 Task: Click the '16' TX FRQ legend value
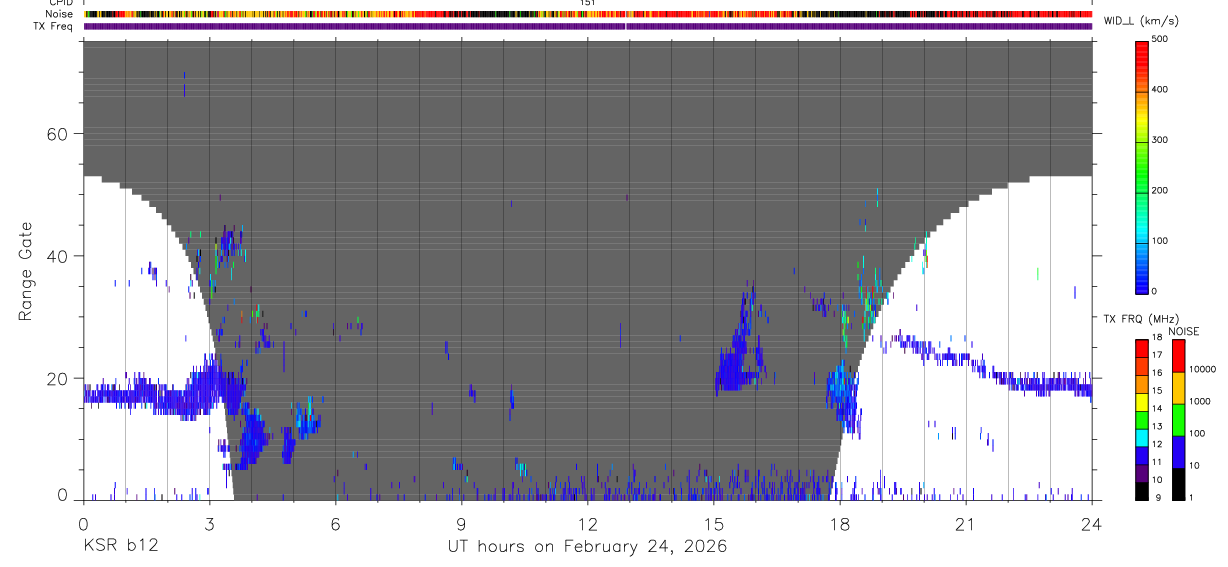[x=1157, y=373]
